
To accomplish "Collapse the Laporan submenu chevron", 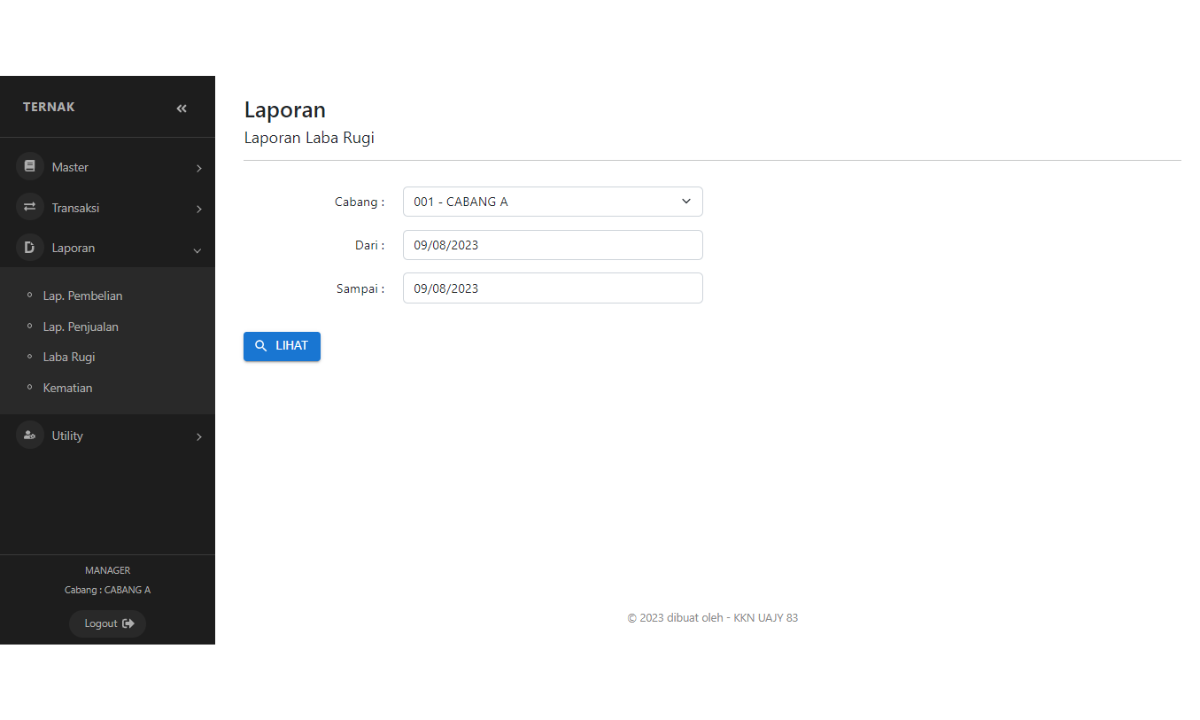I will (197, 249).
